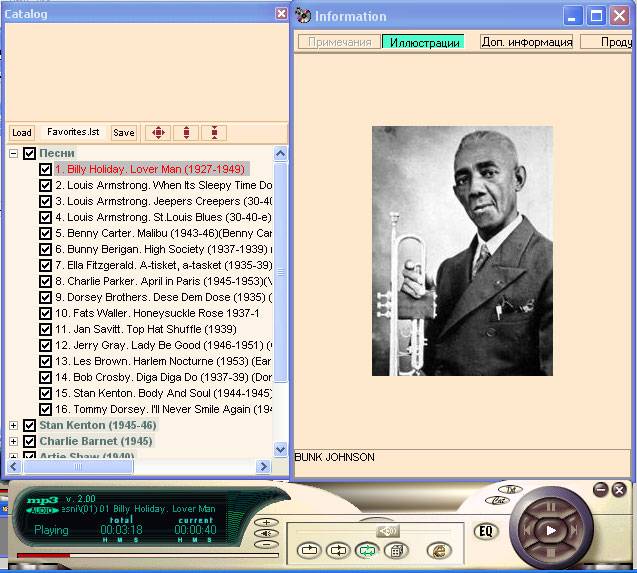
Task: Uncheck the Песни folder checkbox
Action: [29, 153]
